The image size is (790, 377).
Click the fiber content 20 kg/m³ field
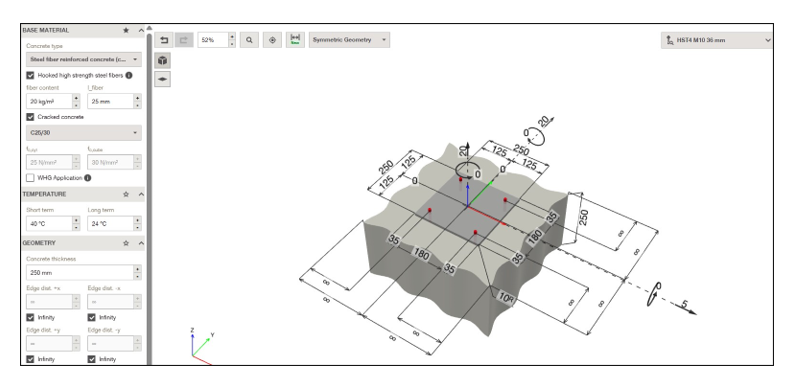point(49,101)
